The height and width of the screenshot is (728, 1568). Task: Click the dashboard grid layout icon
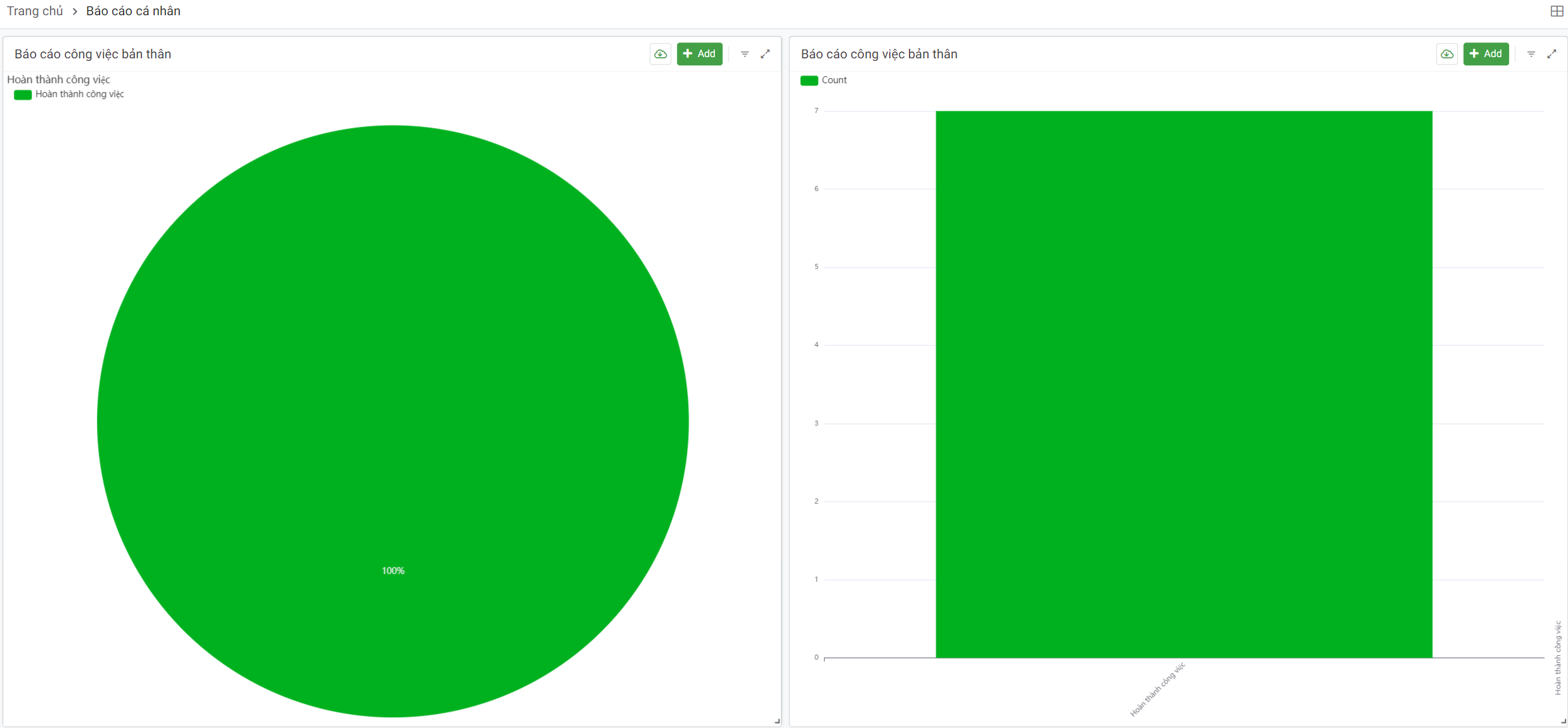(1557, 11)
